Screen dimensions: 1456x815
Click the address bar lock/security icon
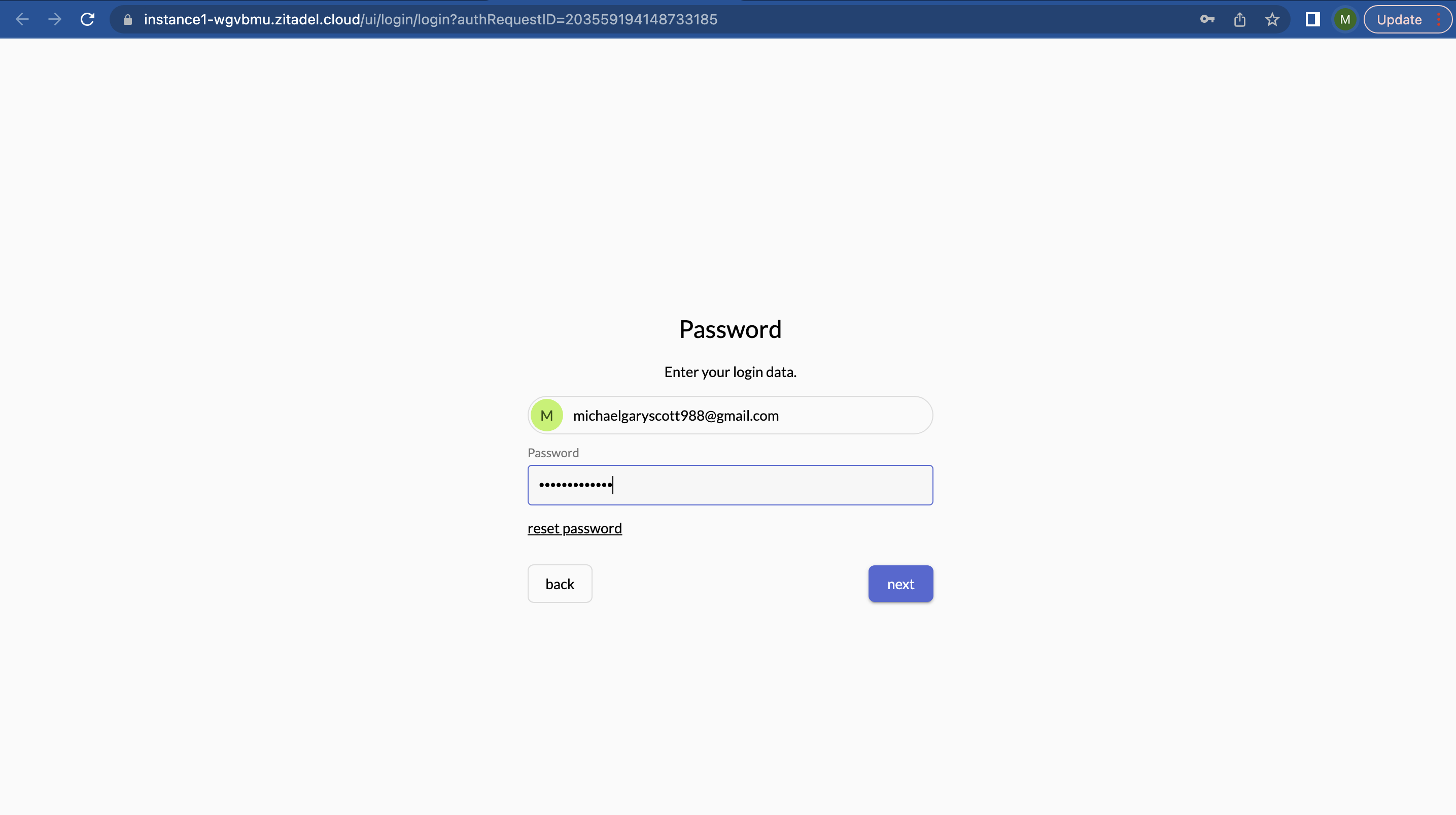pos(130,19)
